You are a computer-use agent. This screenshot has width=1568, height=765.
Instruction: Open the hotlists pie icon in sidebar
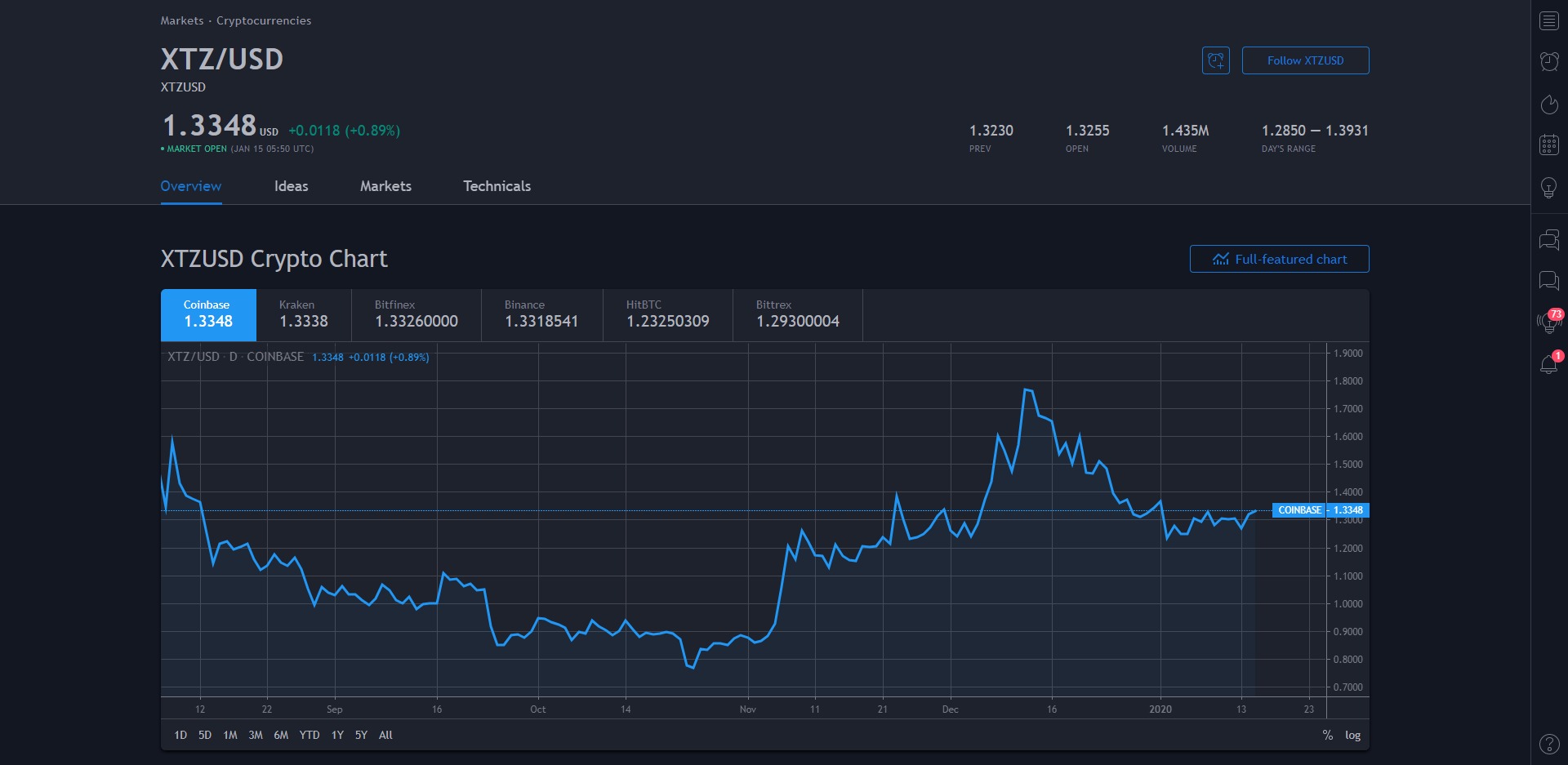1549,104
